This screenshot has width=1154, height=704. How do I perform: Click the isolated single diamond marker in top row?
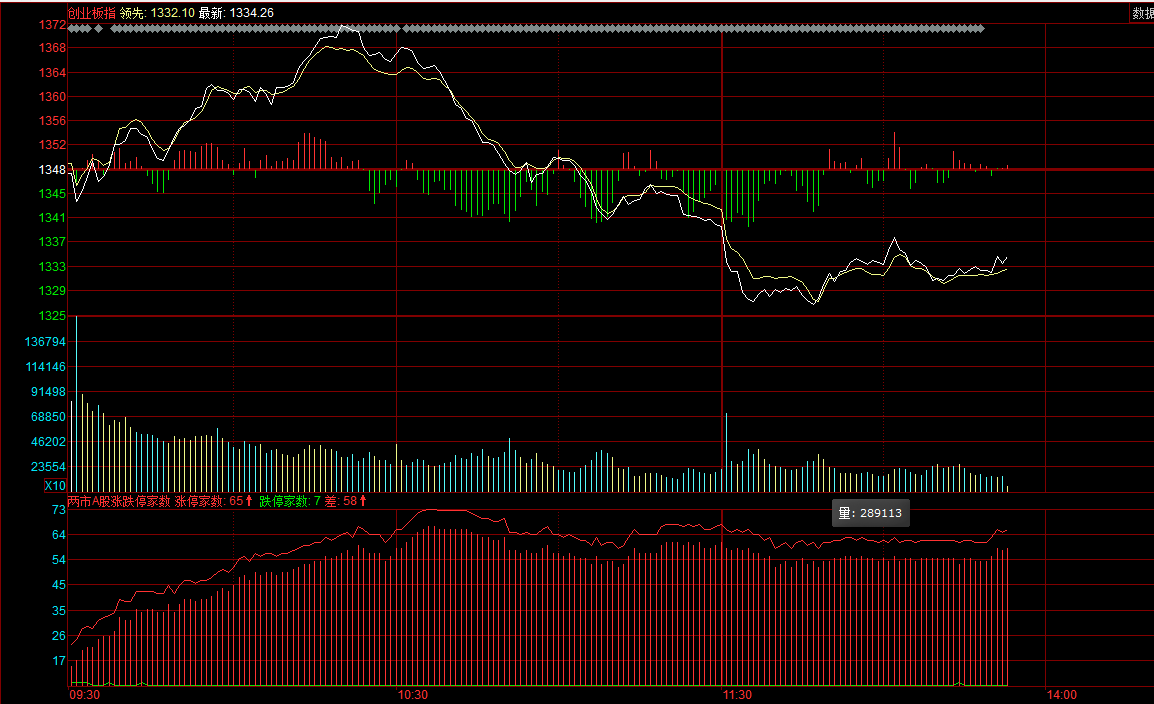[98, 28]
